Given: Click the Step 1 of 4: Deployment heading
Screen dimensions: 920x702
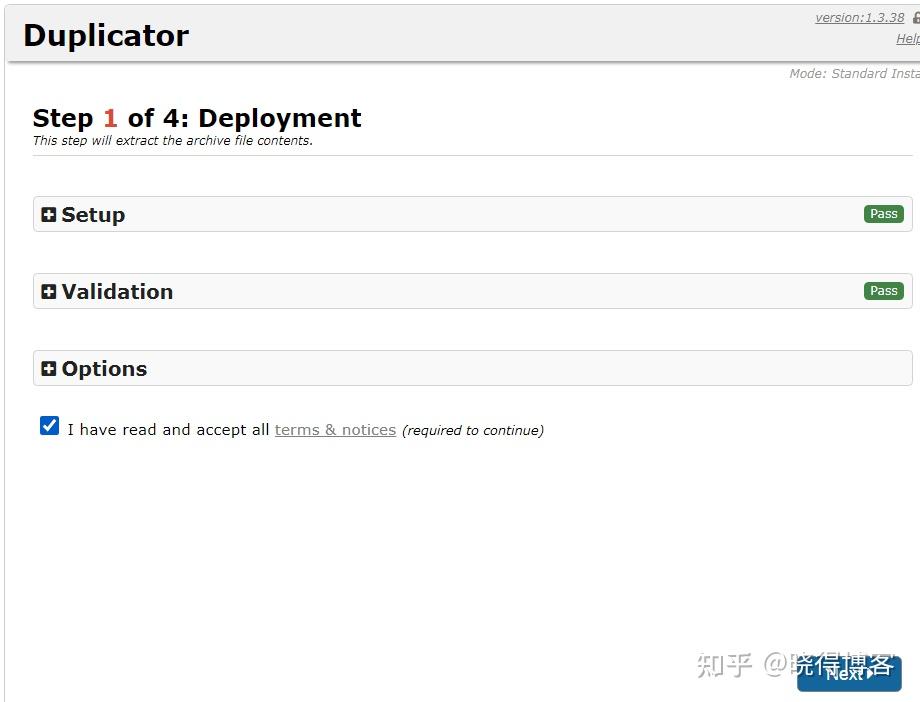Looking at the screenshot, I should 197,118.
